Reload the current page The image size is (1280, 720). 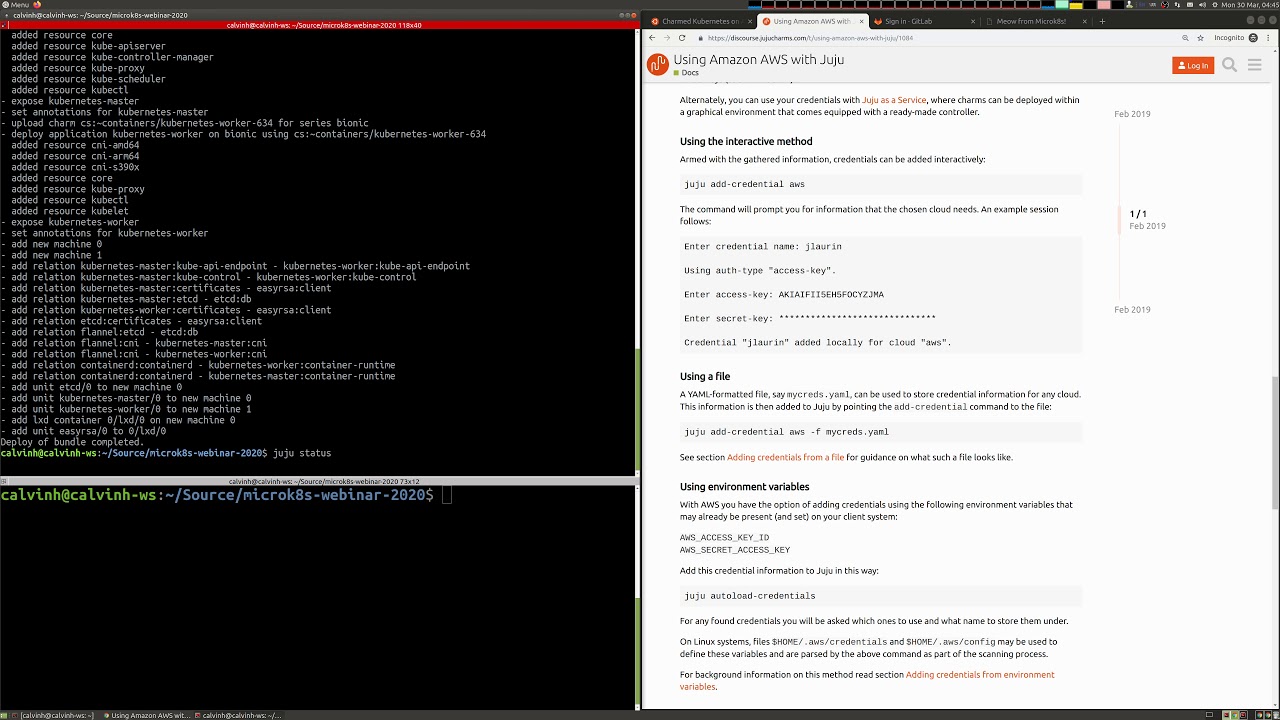click(x=682, y=38)
